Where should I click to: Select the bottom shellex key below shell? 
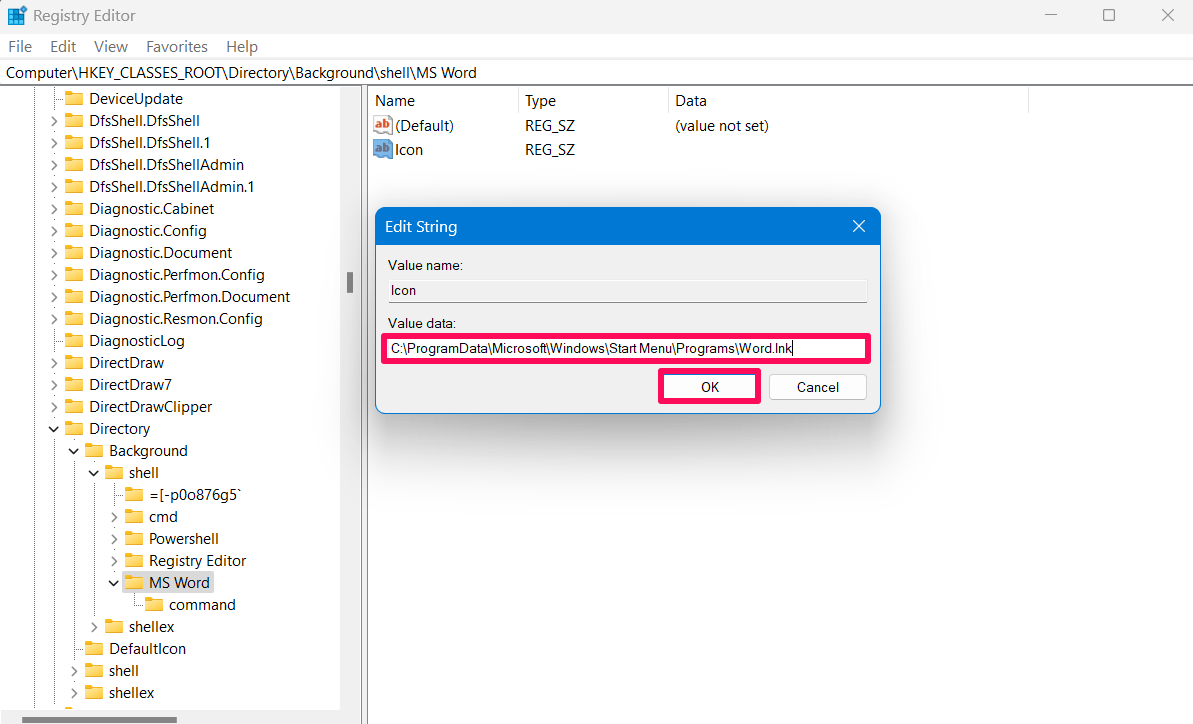pos(132,693)
